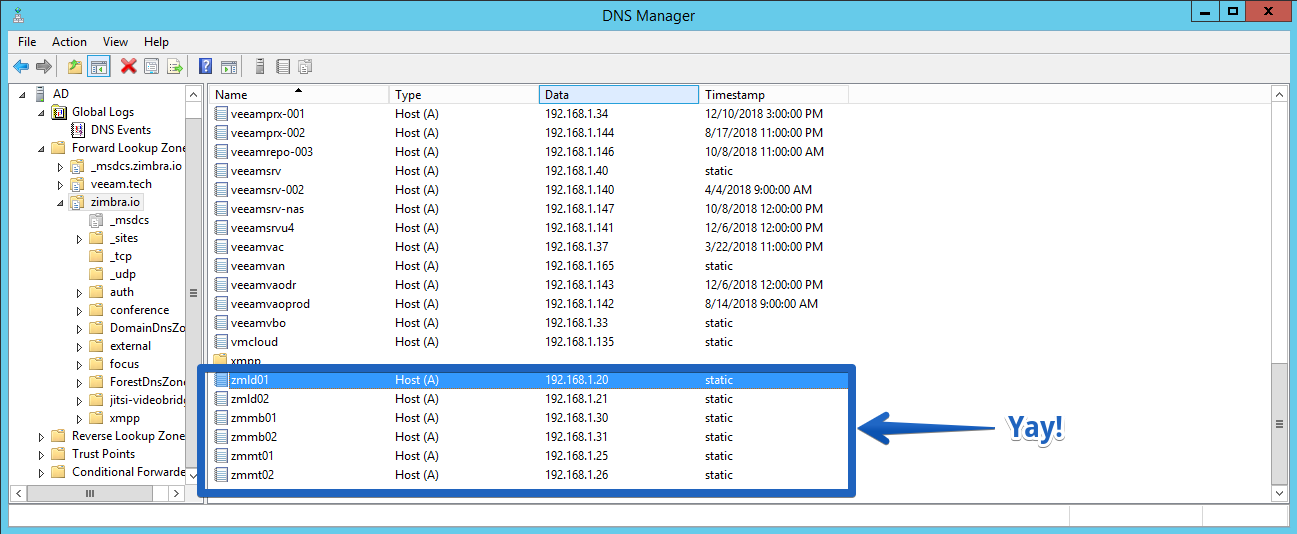Sort records by the Timestamp column header
This screenshot has width=1297, height=534.
[x=774, y=94]
